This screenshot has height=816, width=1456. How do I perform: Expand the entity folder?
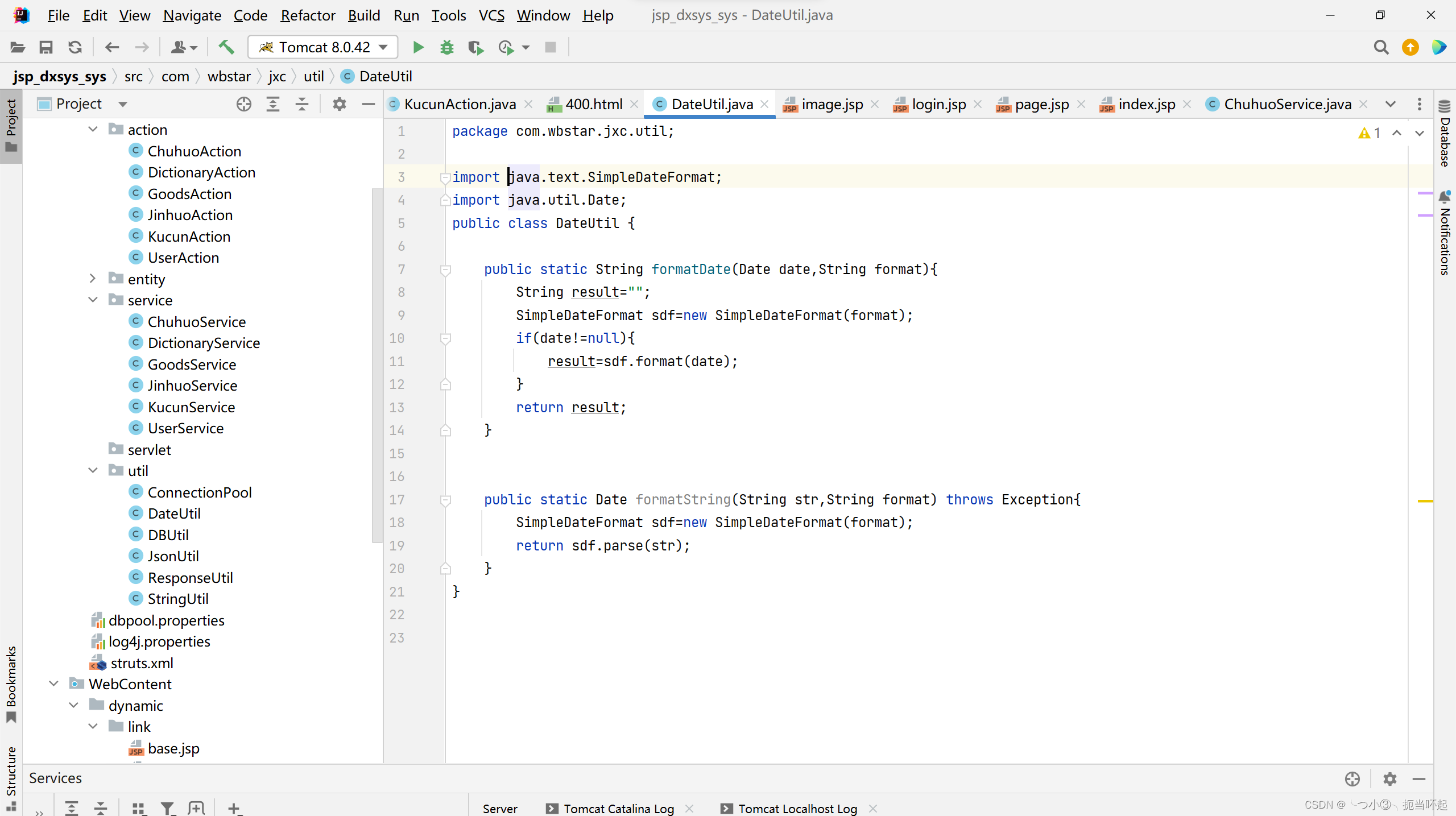tap(93, 279)
